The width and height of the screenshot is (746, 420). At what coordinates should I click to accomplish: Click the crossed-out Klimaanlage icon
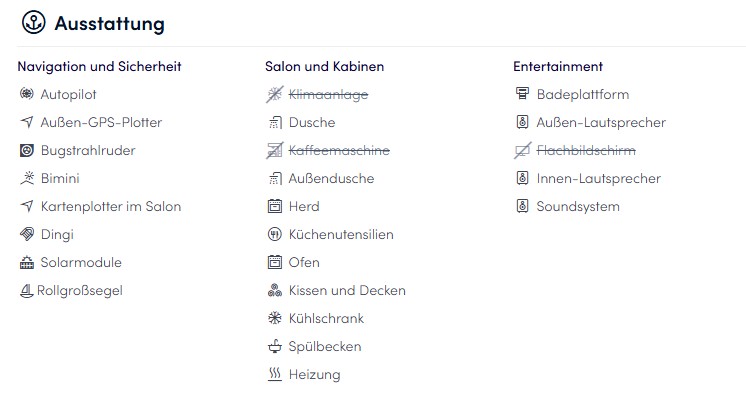[x=275, y=95]
